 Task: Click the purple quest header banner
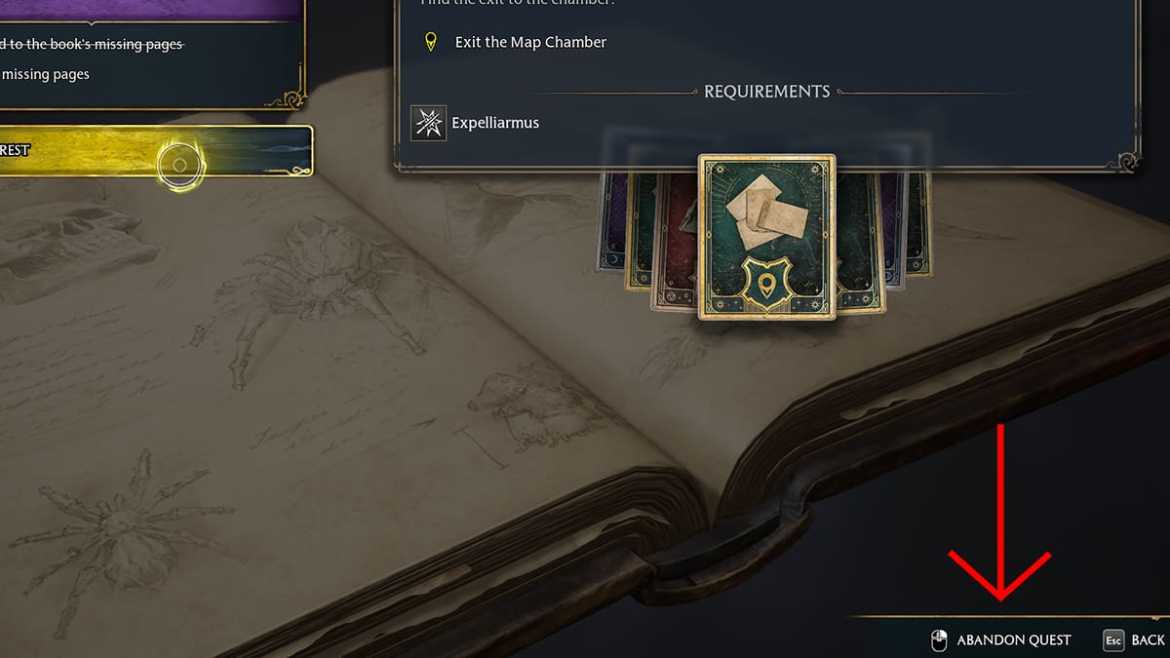tap(151, 10)
